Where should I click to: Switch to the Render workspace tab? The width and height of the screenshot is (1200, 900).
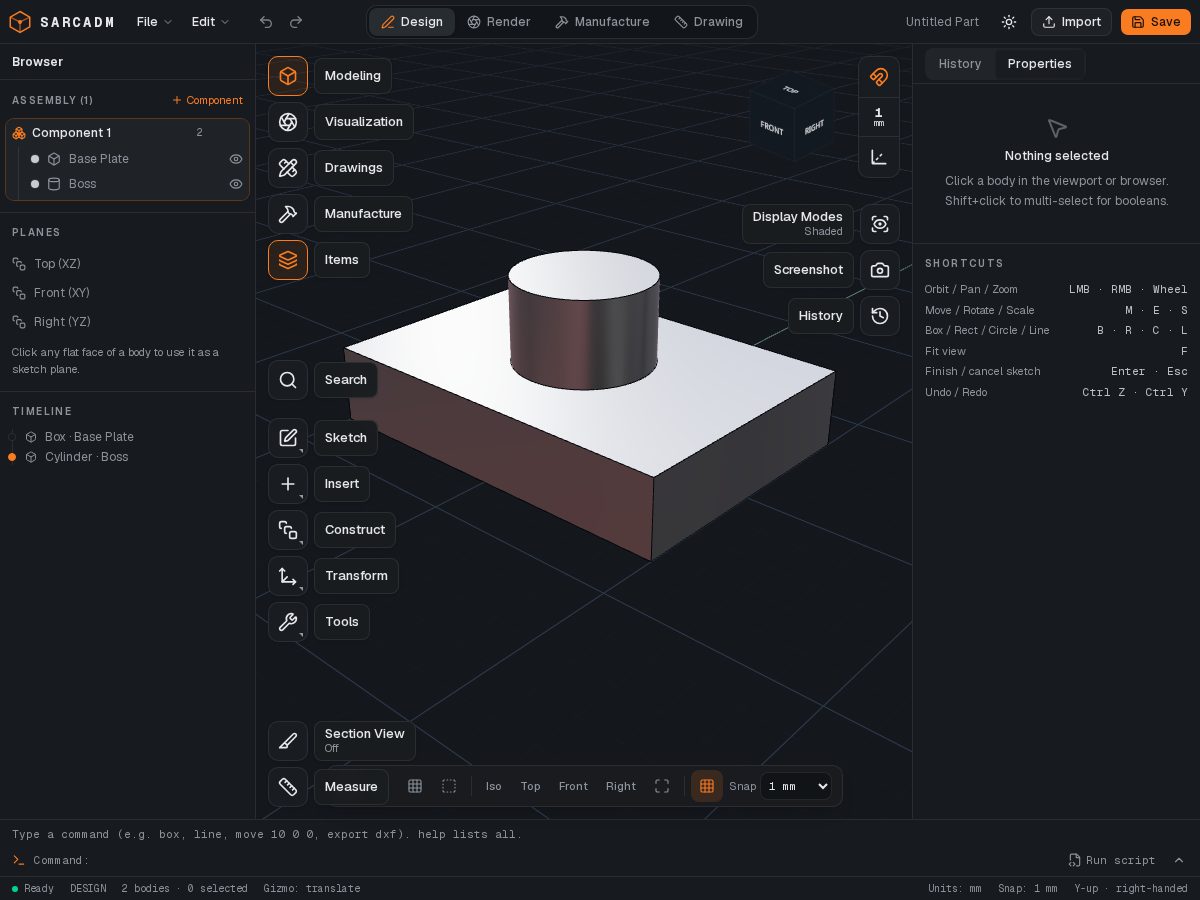[x=499, y=22]
